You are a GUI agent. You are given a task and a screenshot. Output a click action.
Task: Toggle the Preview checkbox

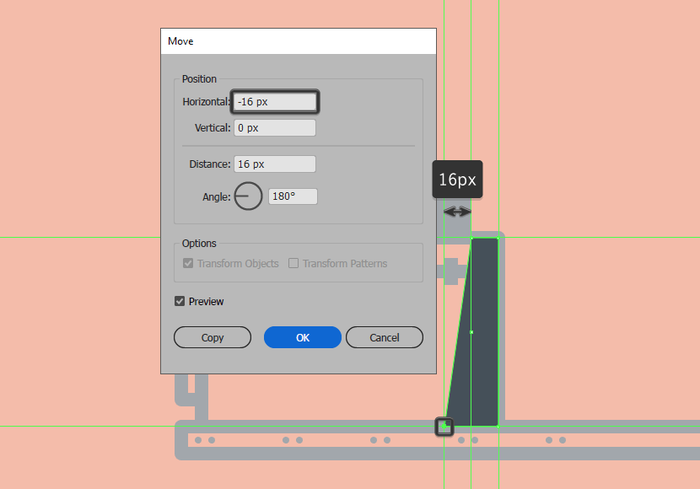180,301
